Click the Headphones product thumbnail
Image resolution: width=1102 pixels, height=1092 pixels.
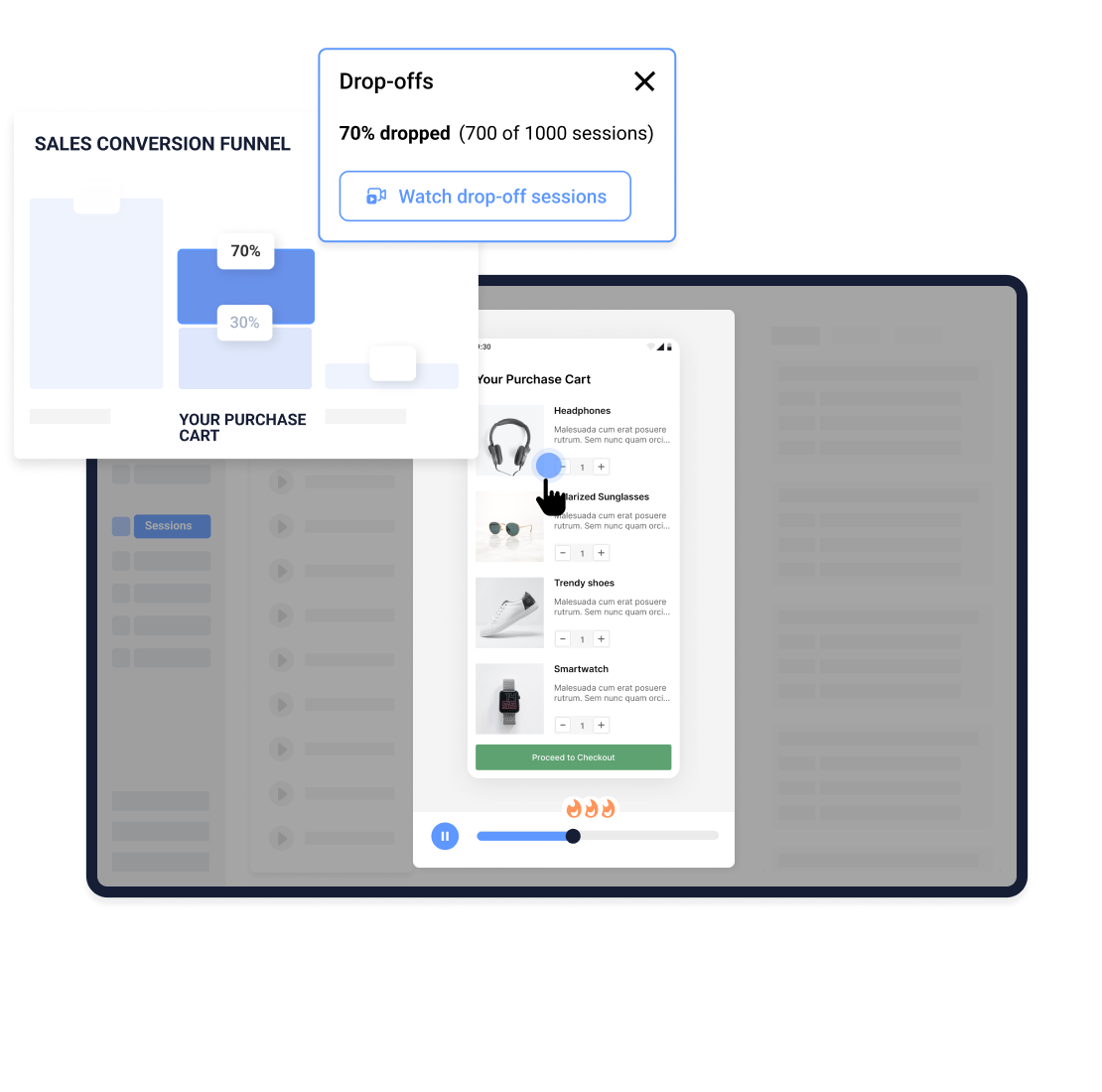point(509,440)
